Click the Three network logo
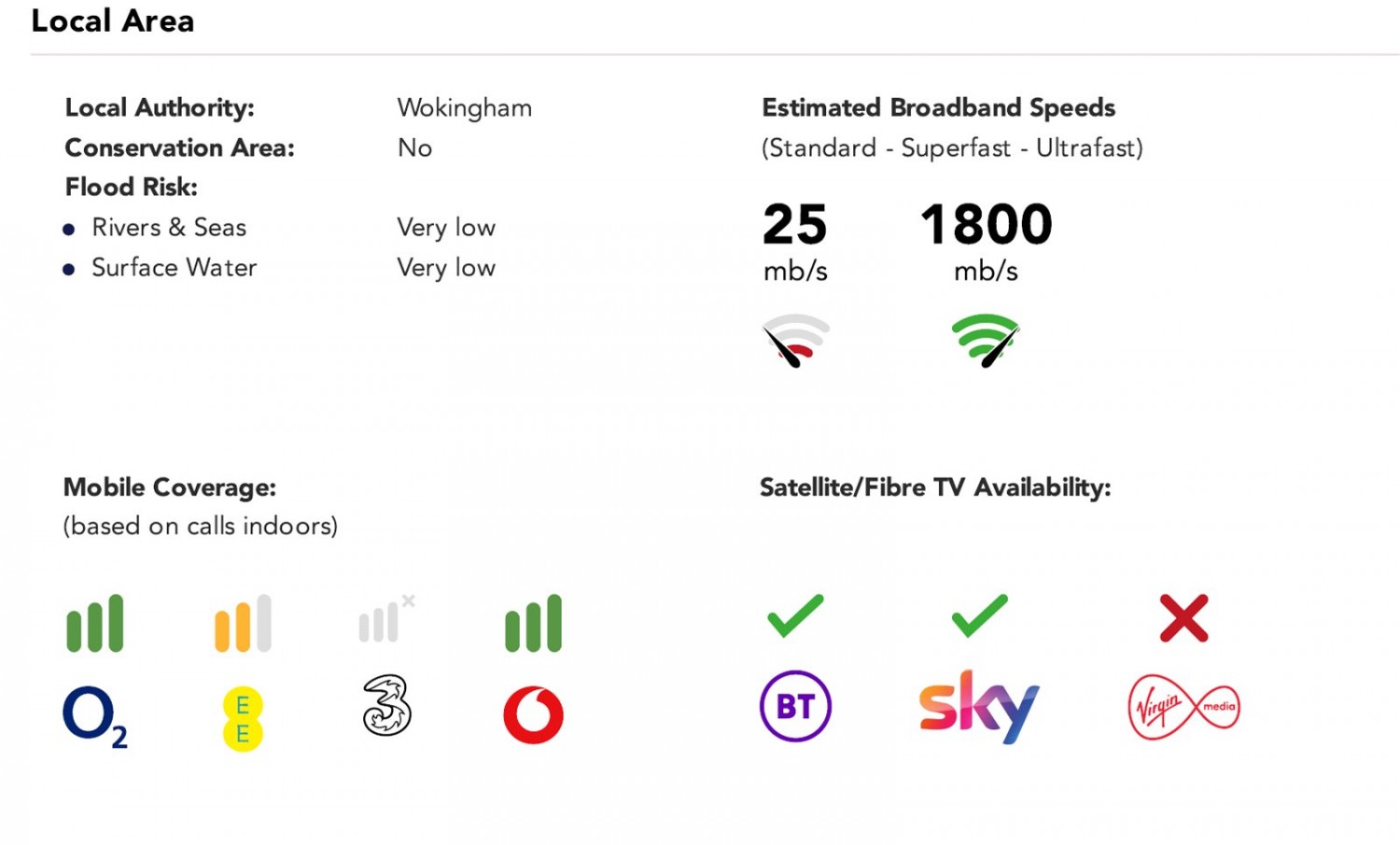 (x=386, y=705)
